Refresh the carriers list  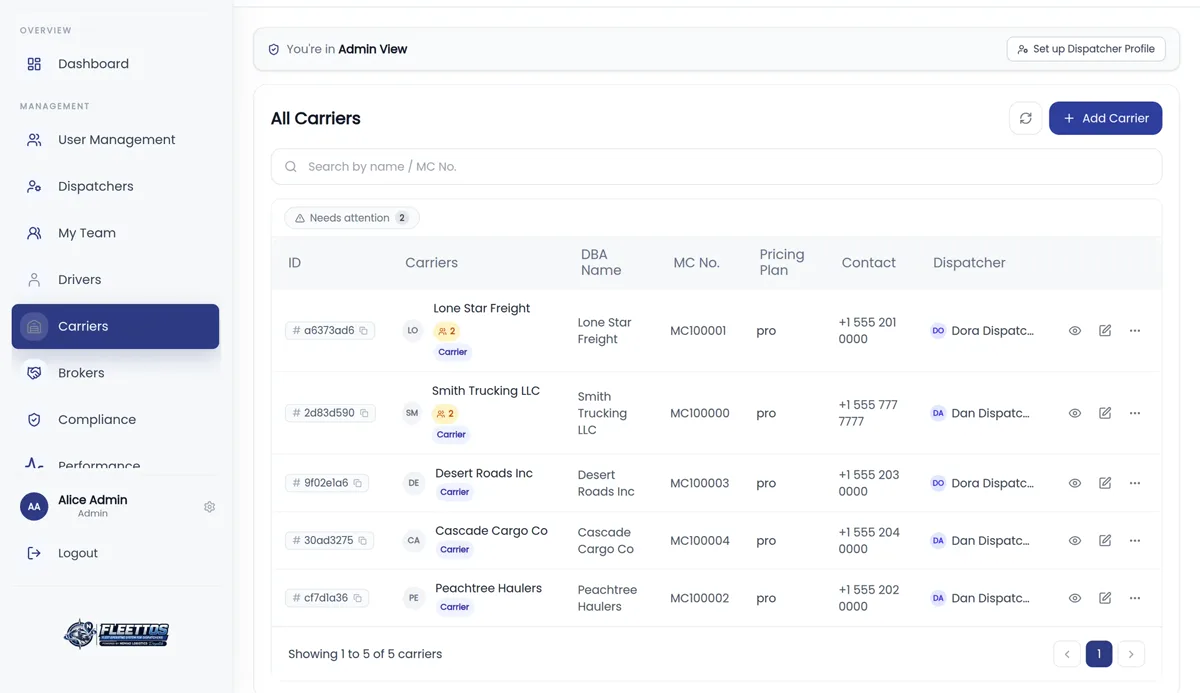1025,118
